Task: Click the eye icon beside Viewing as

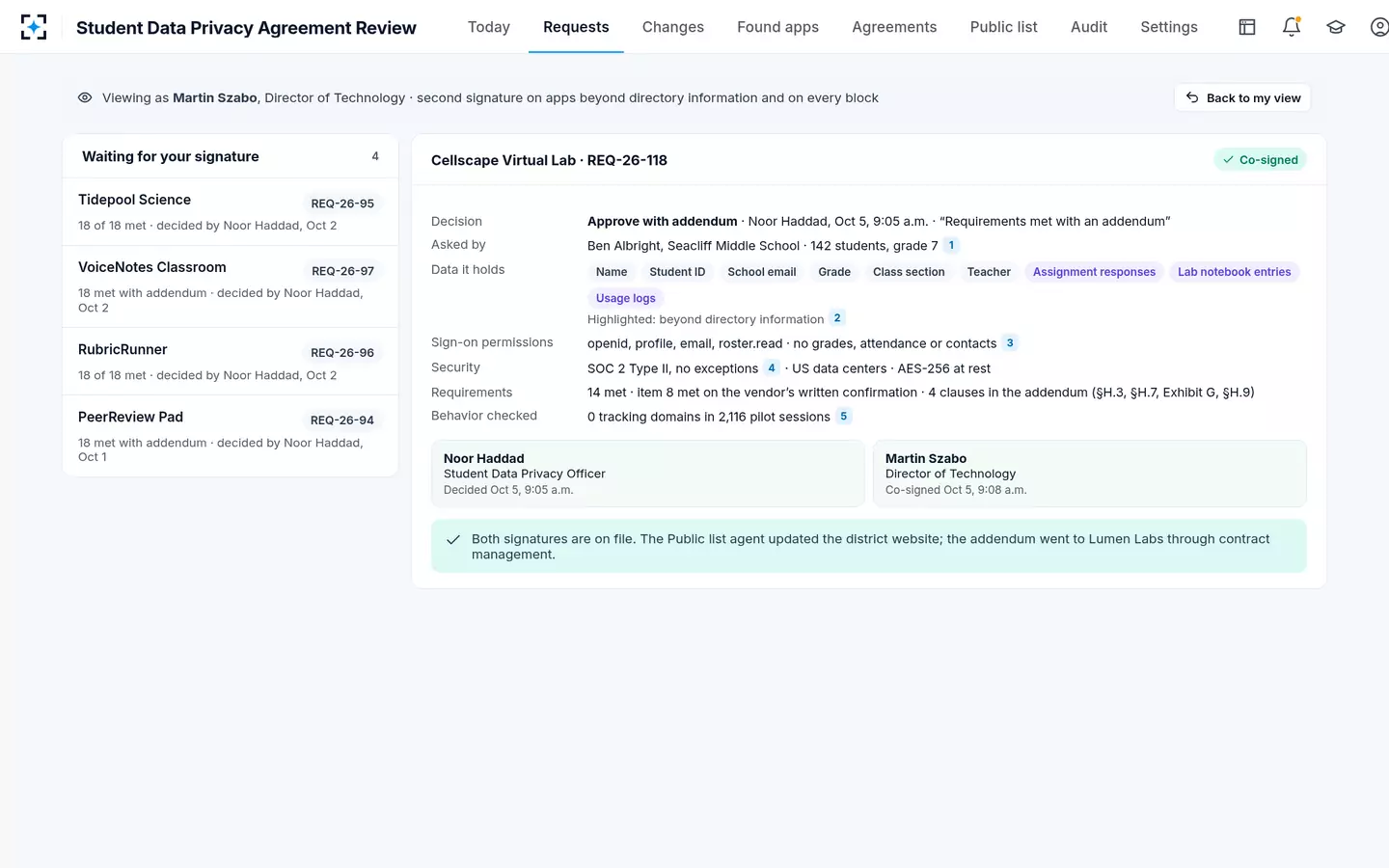Action: click(85, 97)
